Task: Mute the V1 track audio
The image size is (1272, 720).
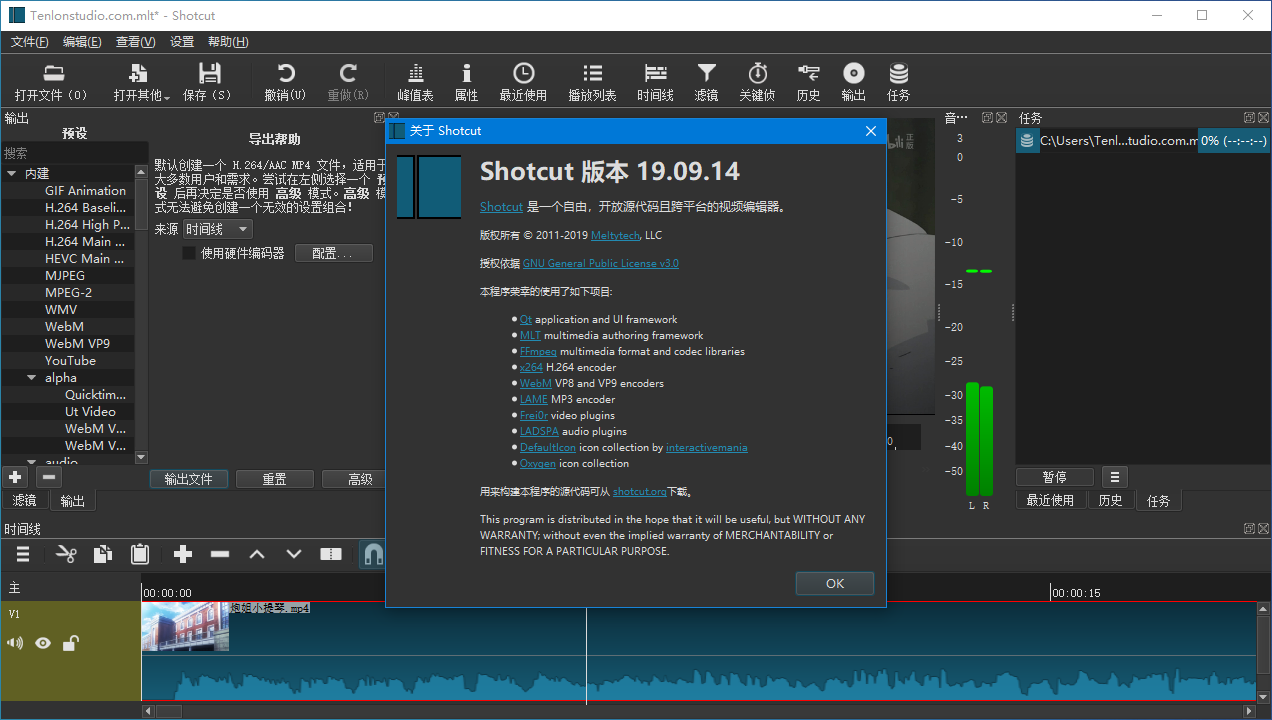Action: coord(15,643)
